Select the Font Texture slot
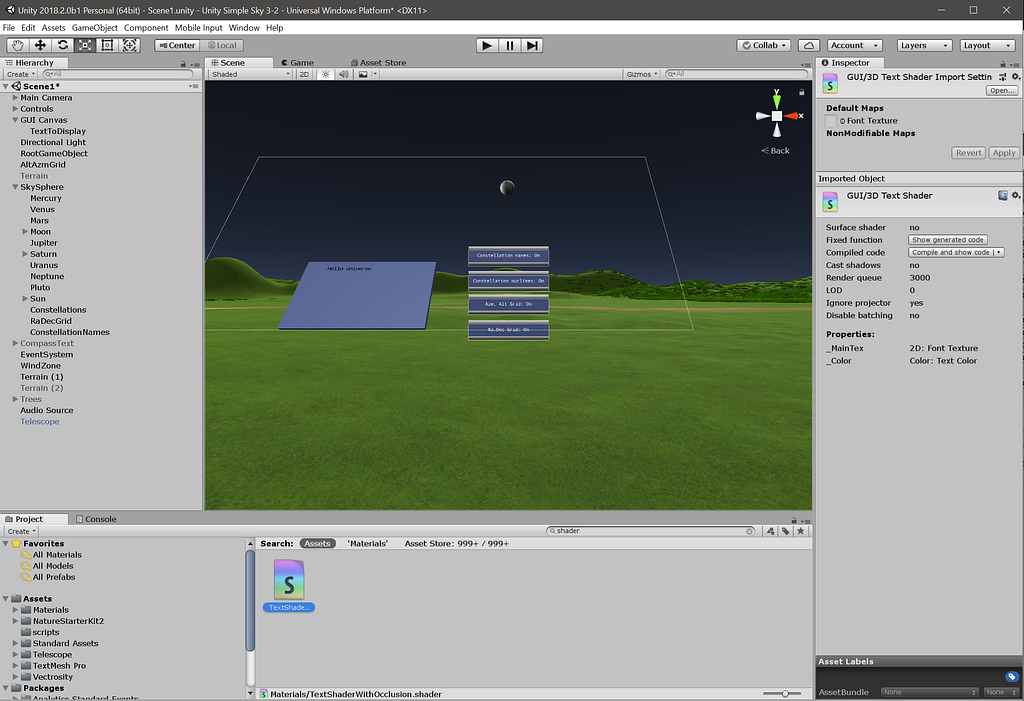 [x=831, y=121]
